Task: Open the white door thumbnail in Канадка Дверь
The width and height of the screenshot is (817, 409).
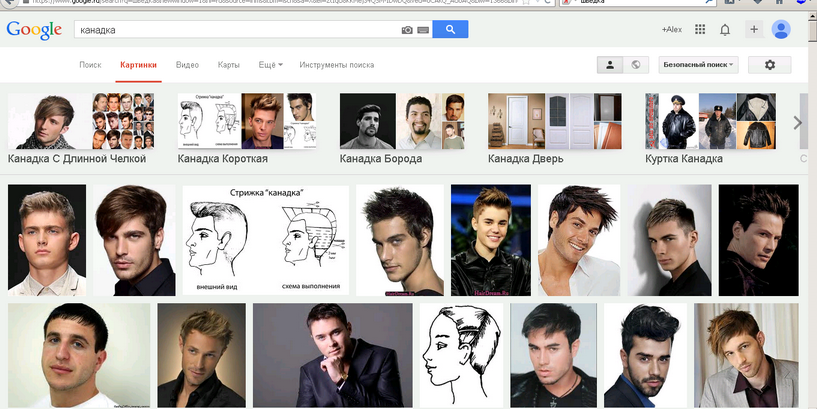Action: point(516,121)
